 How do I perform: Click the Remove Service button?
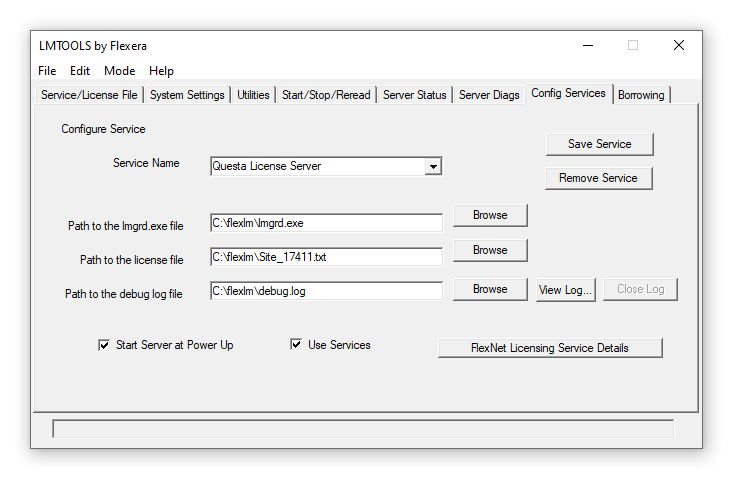[x=598, y=178]
